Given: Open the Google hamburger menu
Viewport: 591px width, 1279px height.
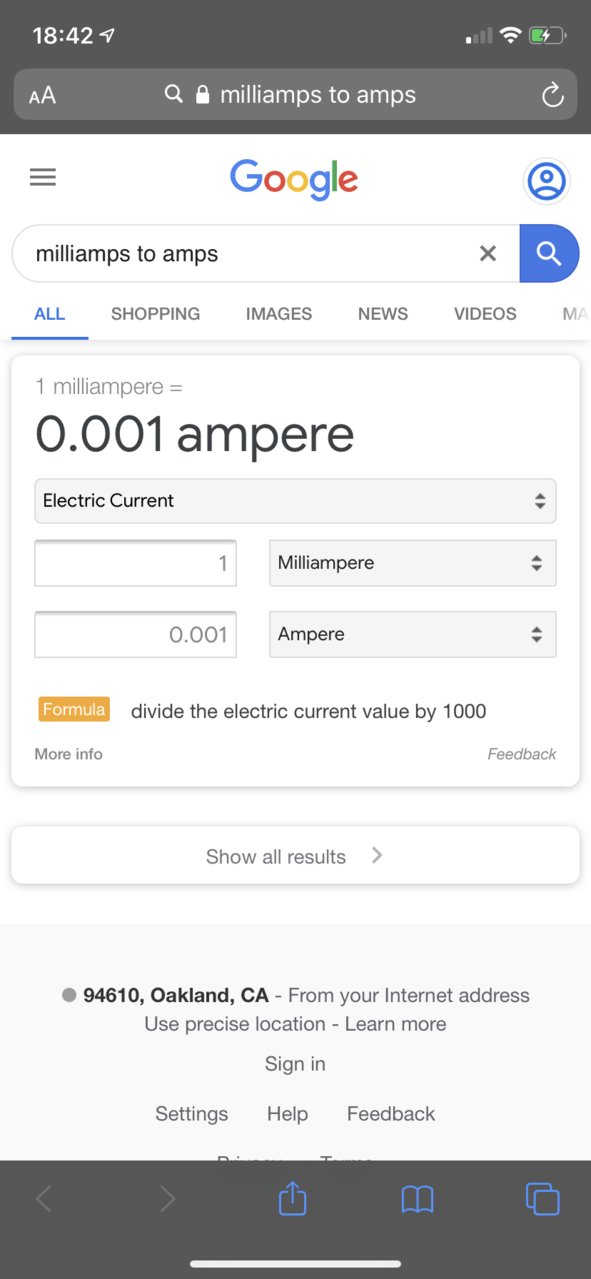Looking at the screenshot, I should 43,178.
